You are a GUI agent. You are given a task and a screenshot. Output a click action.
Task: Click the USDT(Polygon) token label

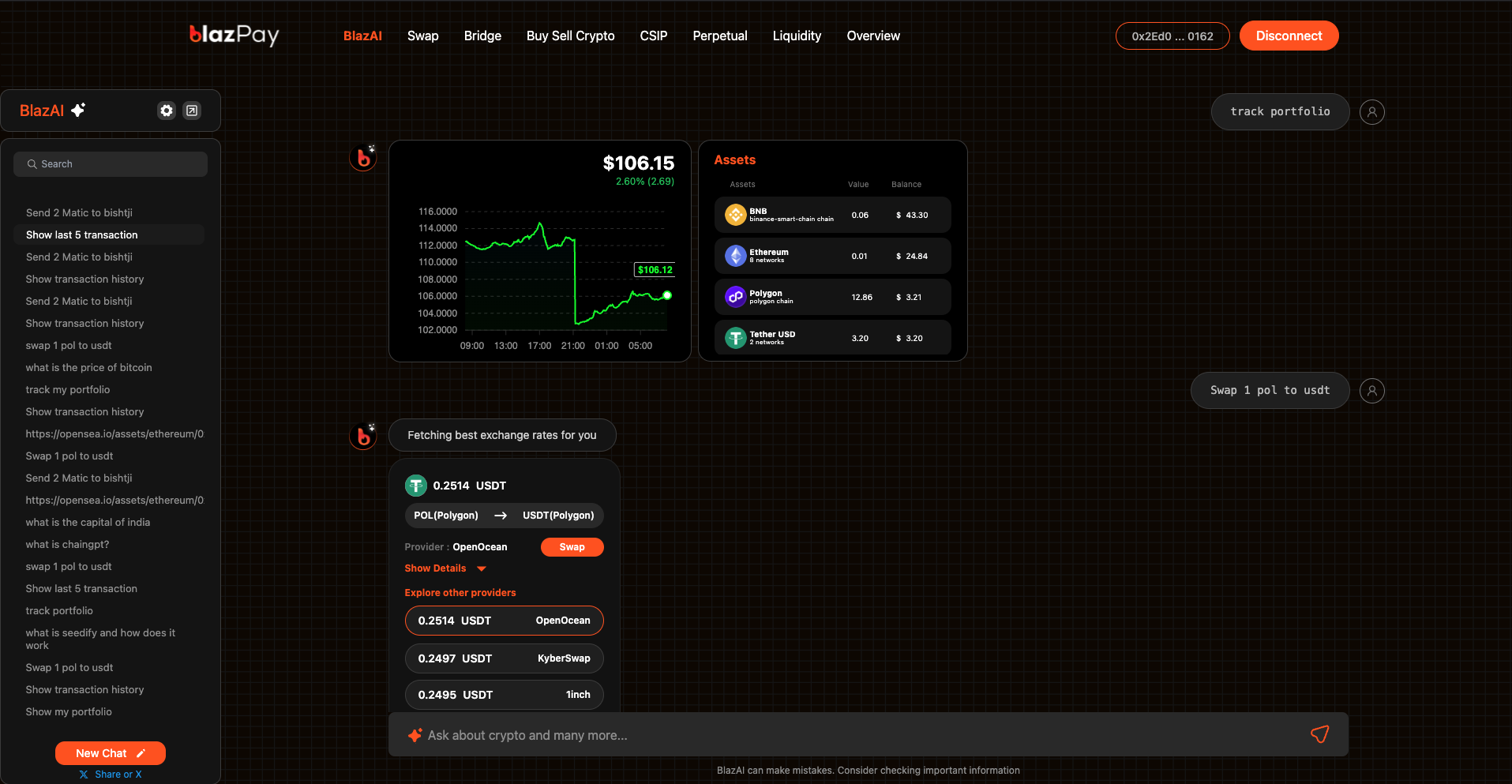[558, 516]
